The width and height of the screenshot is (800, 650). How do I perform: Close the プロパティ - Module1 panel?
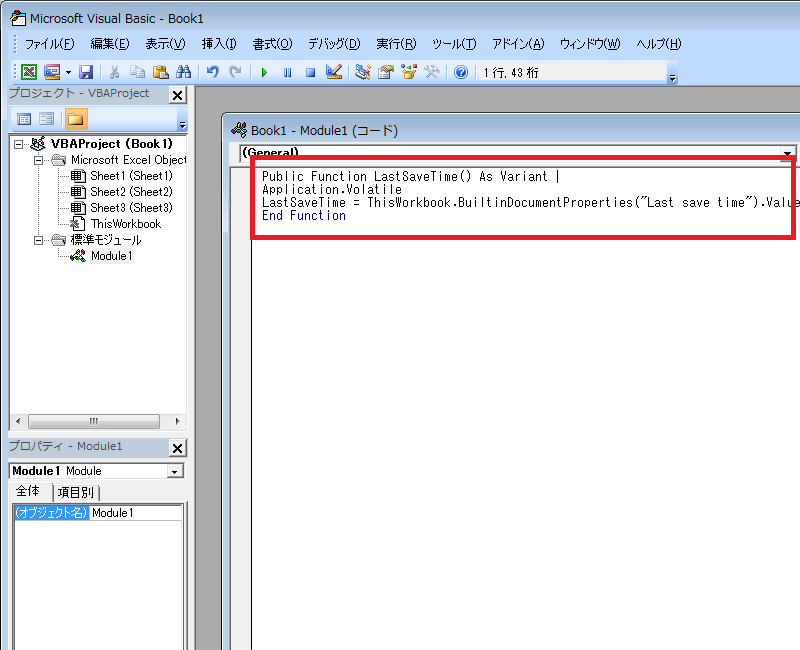click(x=178, y=448)
